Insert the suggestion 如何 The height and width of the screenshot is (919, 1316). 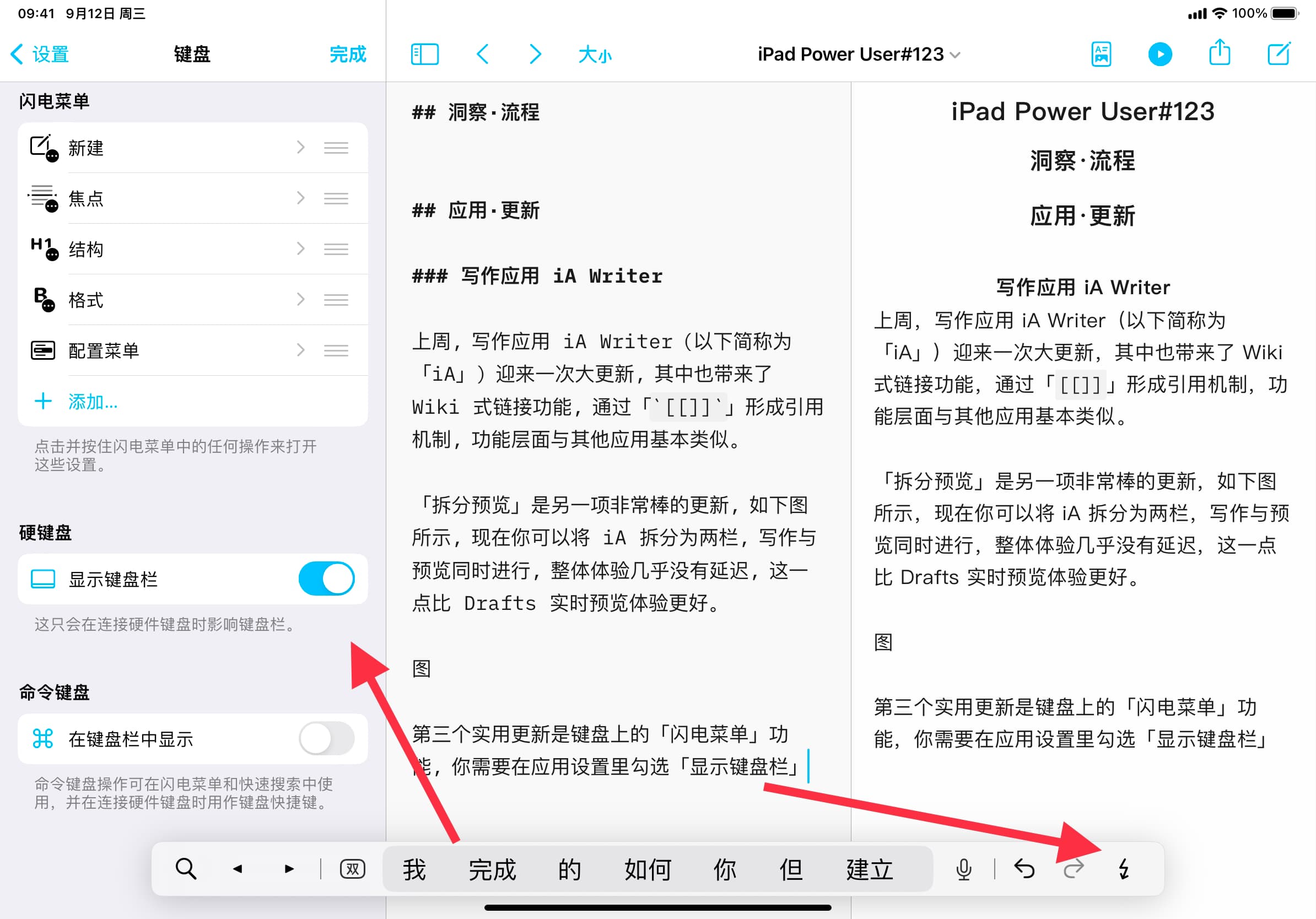point(648,869)
